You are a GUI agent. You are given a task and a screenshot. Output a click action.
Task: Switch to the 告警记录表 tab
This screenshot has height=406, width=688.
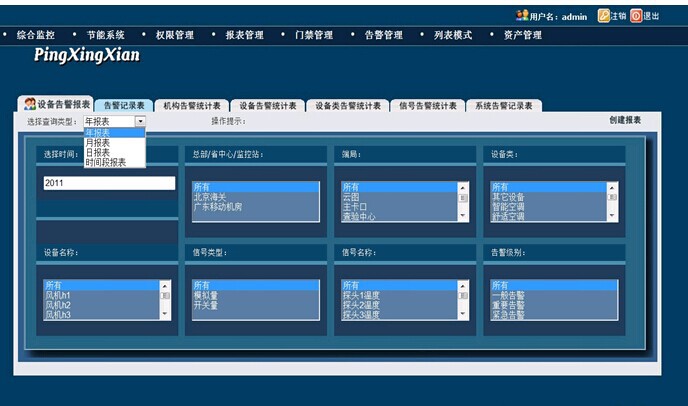[124, 105]
